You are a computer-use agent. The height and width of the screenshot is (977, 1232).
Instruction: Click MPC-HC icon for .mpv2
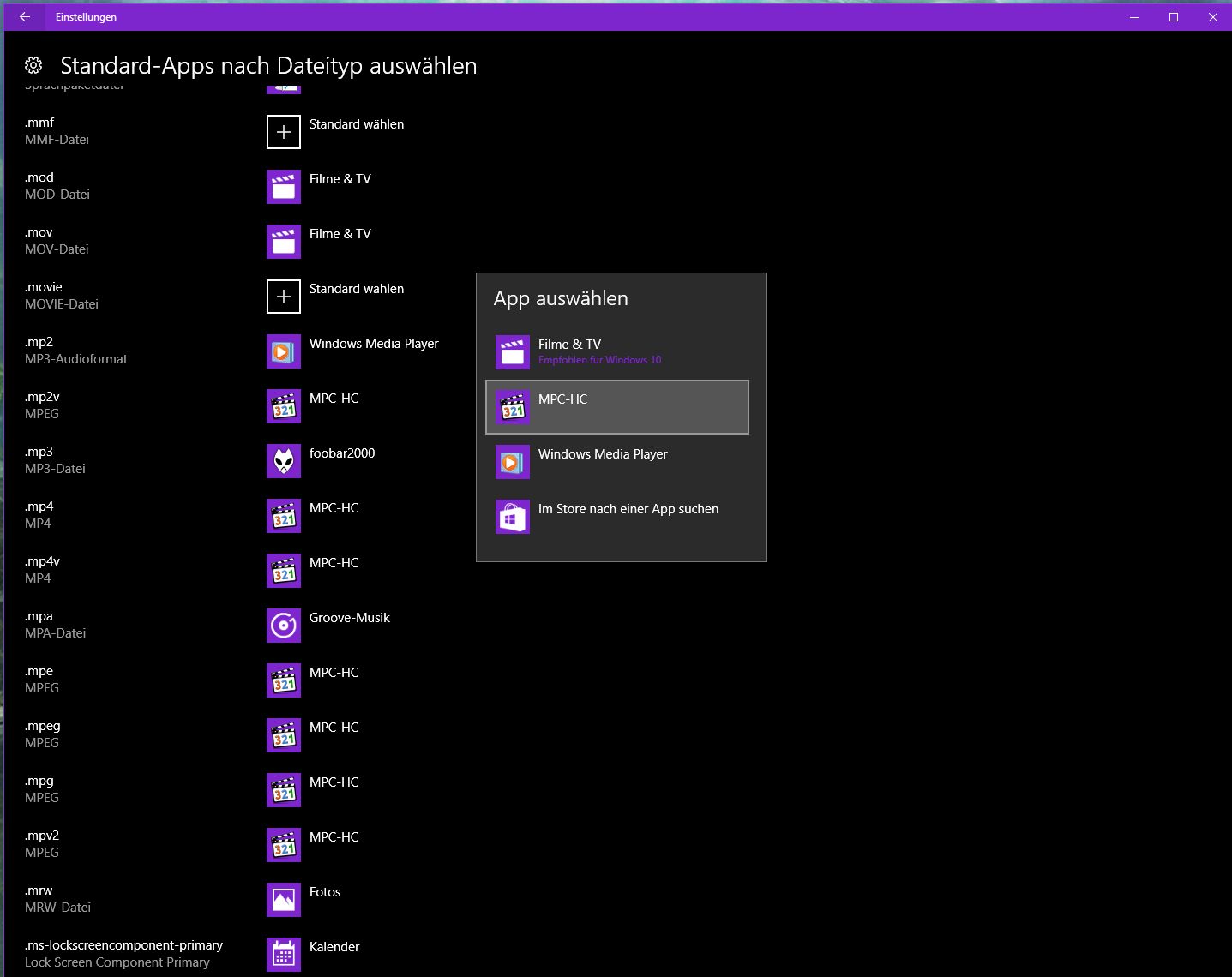(x=284, y=845)
